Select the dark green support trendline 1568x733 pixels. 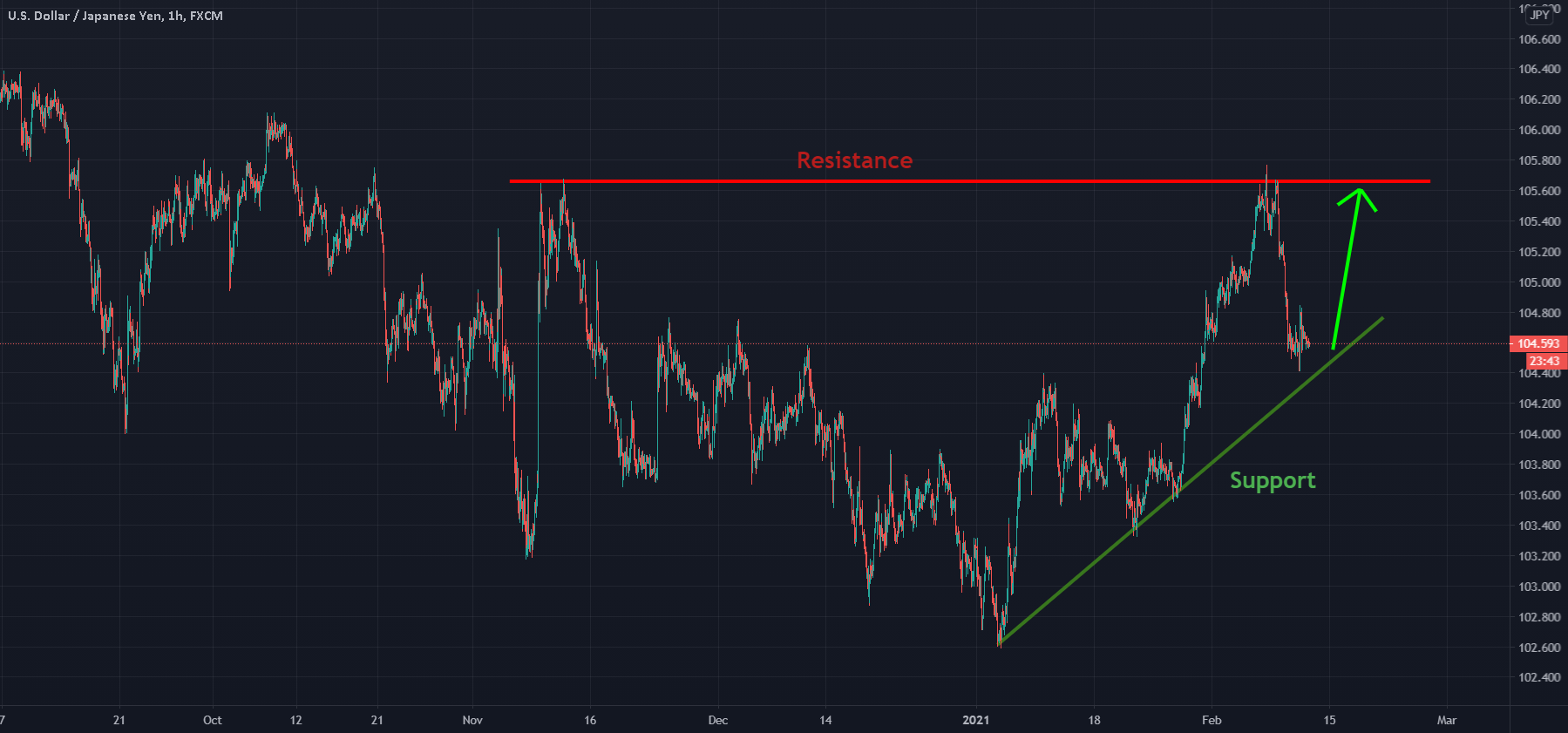coord(1191,482)
